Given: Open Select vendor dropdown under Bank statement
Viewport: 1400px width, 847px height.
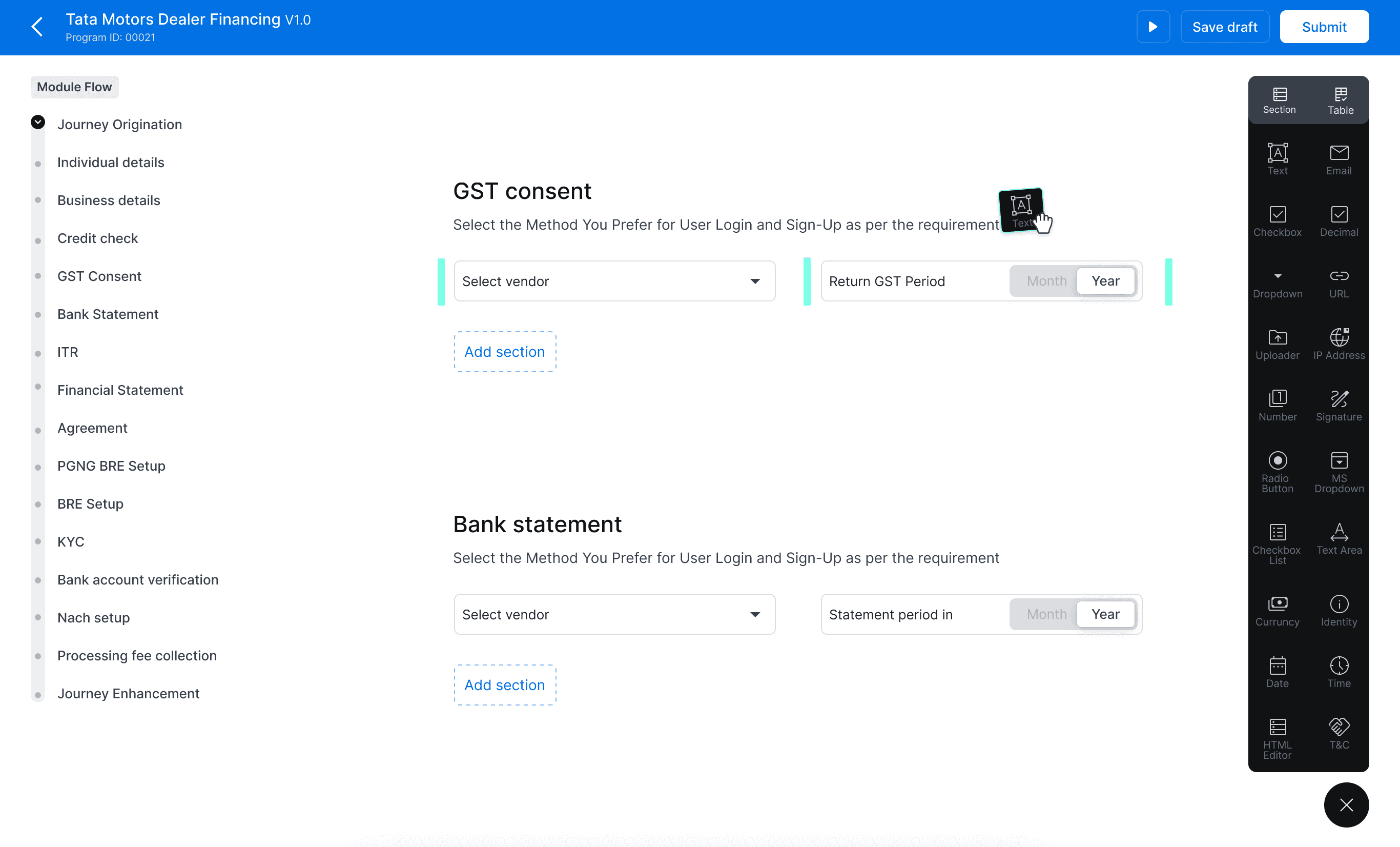Looking at the screenshot, I should click(x=614, y=614).
